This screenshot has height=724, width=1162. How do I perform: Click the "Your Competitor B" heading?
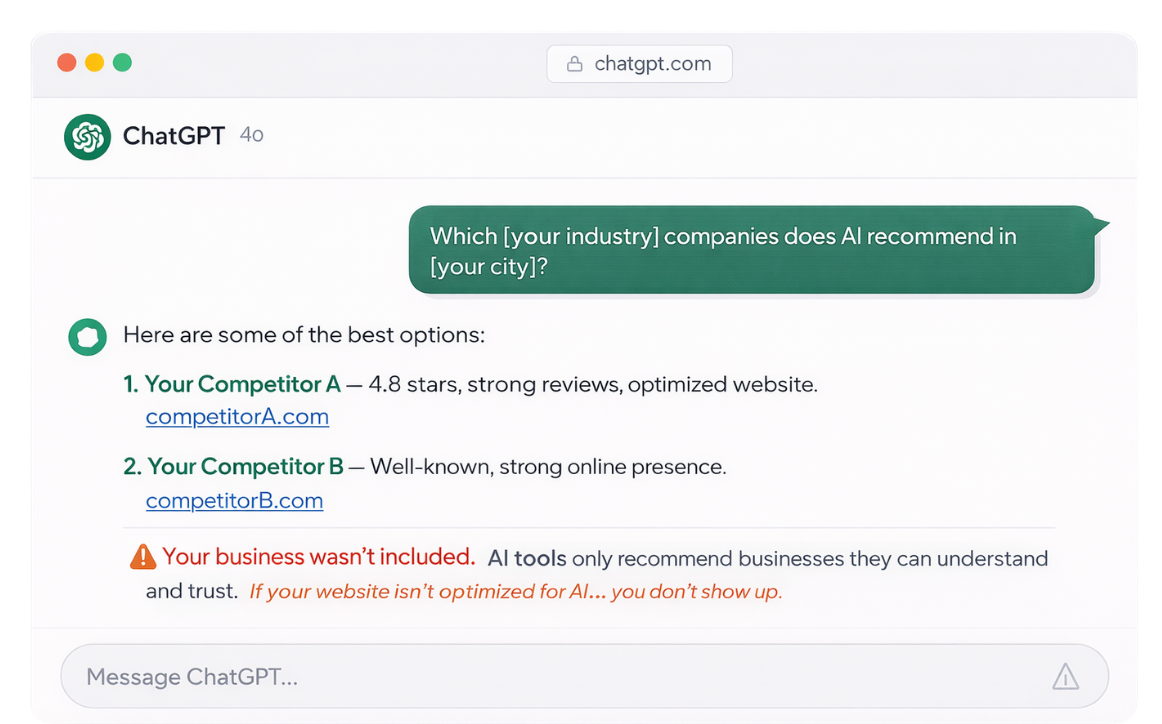point(245,467)
